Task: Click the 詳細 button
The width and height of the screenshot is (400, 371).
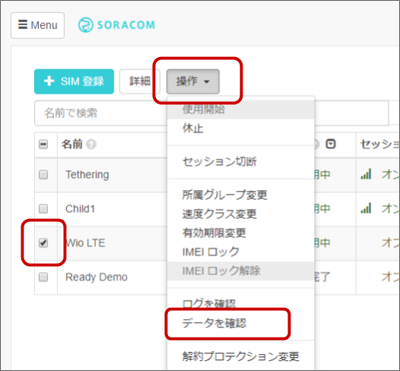Action: pos(140,81)
